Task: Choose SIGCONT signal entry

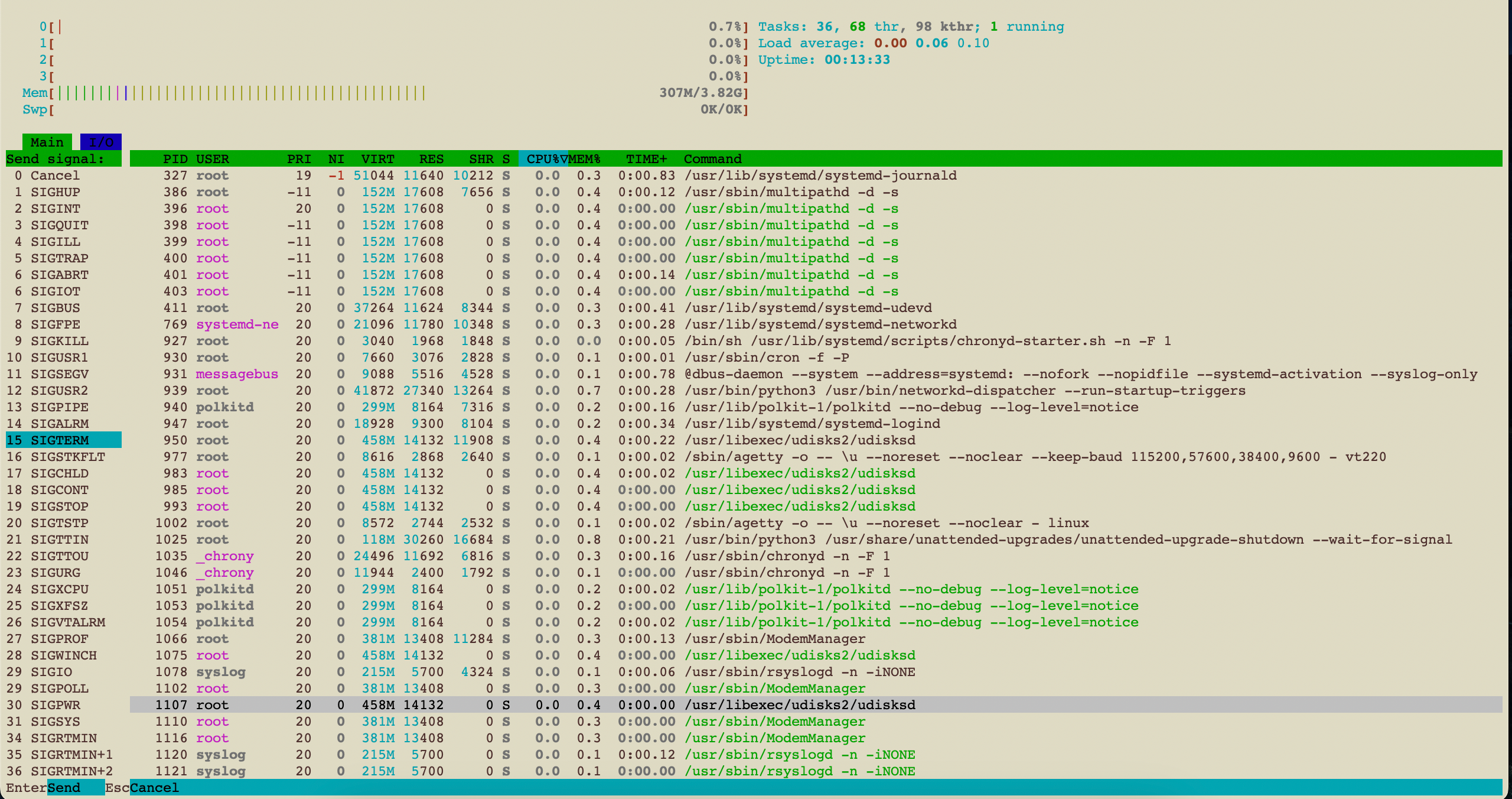Action: [64, 490]
